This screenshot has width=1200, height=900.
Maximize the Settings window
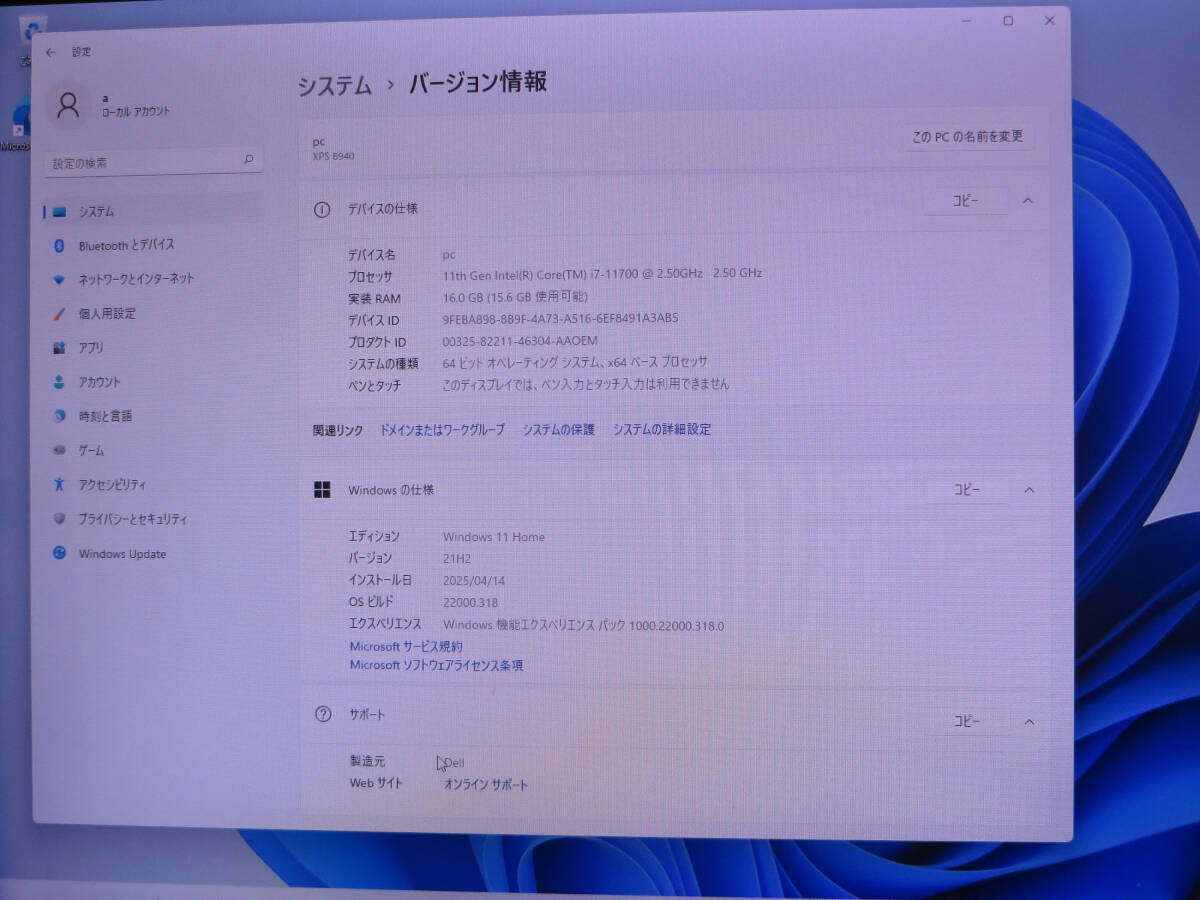click(x=1008, y=21)
